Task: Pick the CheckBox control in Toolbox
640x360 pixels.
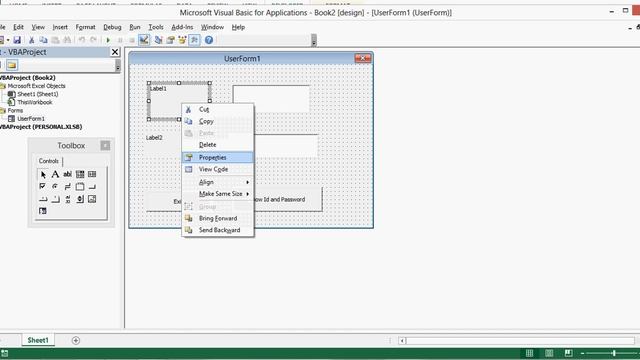Action: [x=43, y=187]
